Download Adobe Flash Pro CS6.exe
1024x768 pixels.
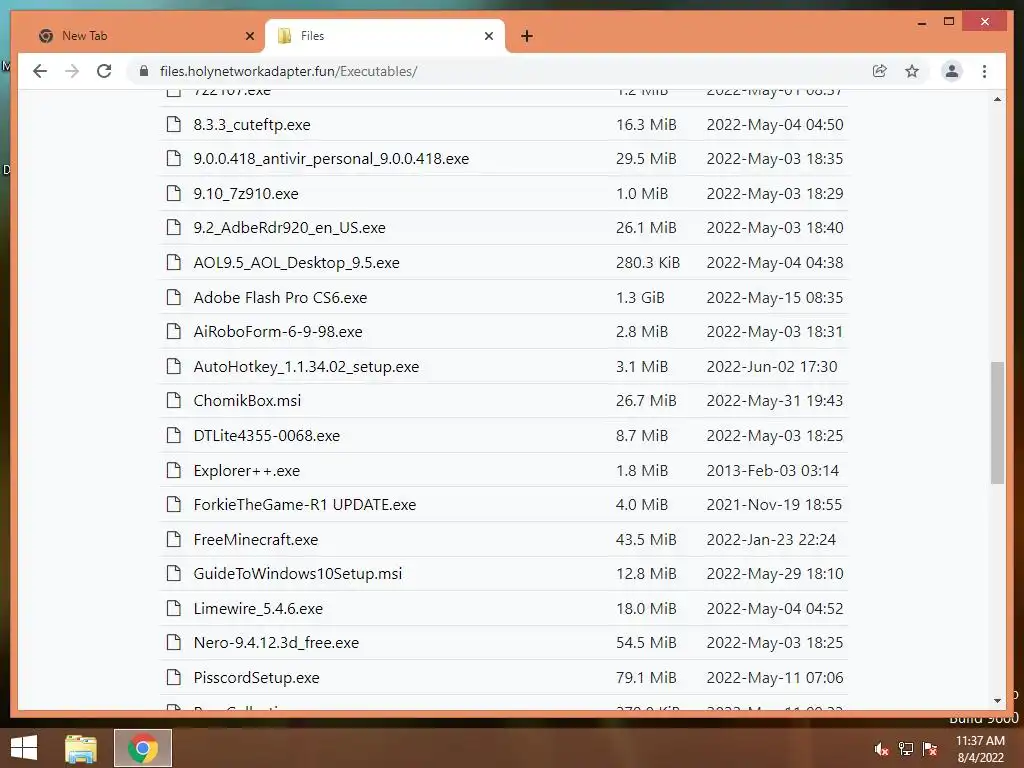pos(280,298)
